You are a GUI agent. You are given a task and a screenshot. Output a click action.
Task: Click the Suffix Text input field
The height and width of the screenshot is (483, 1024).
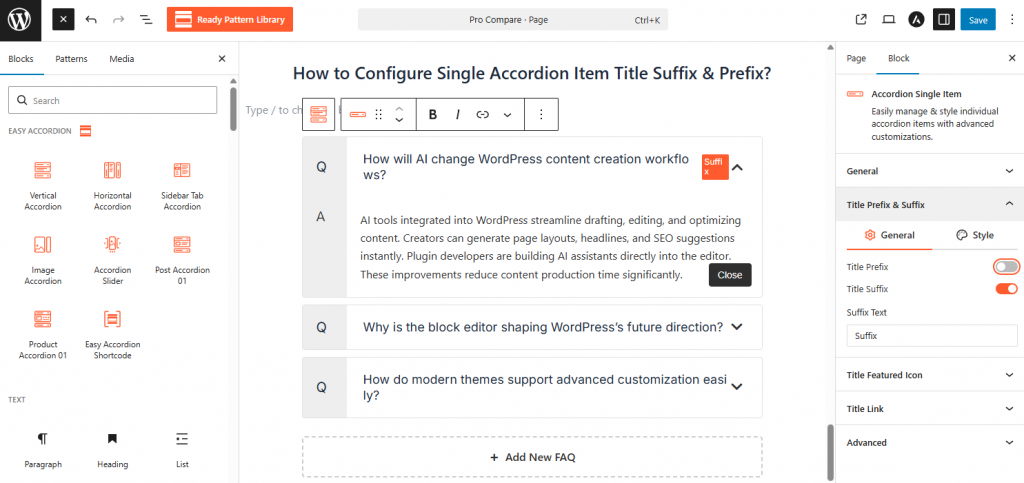point(932,336)
